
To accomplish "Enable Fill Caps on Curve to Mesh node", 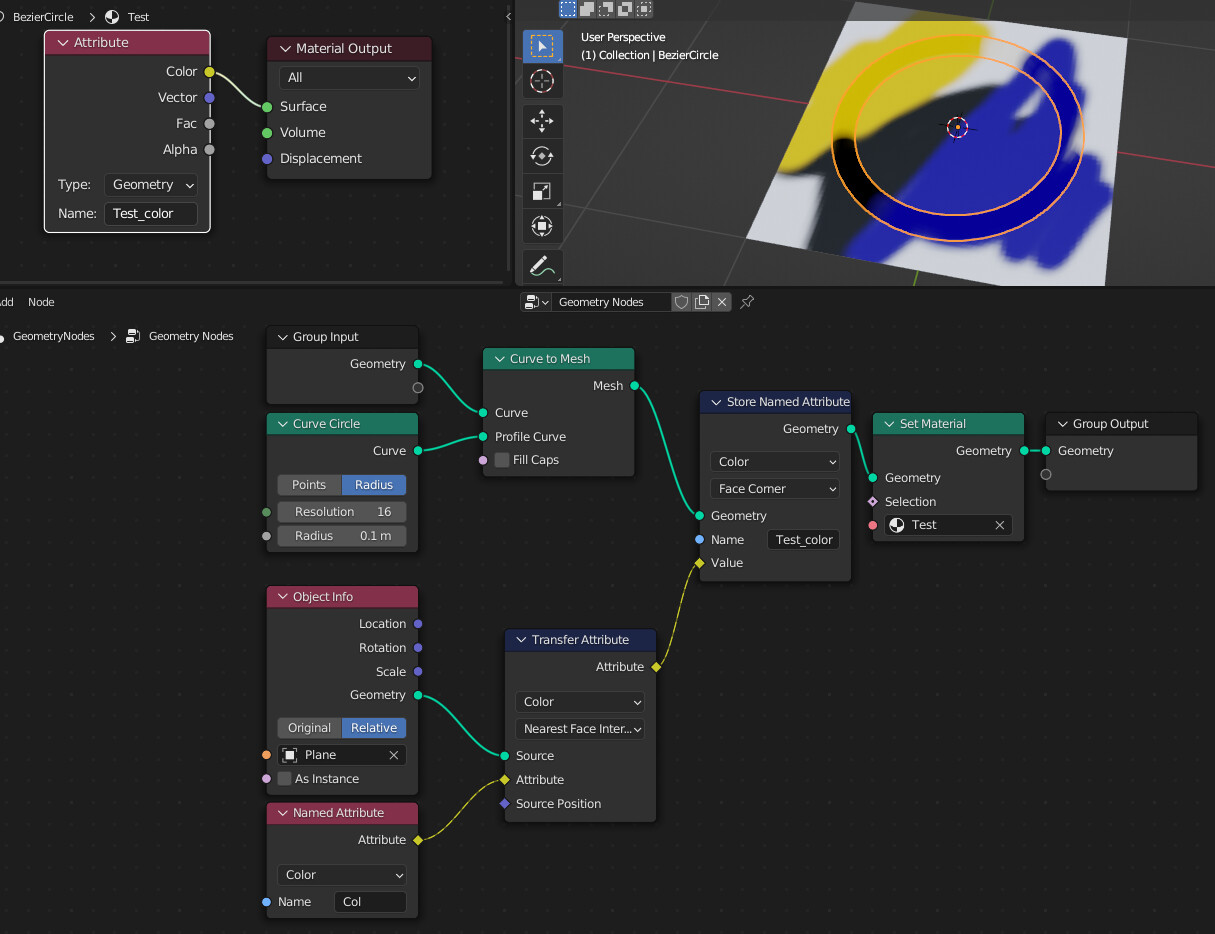I will (x=501, y=459).
